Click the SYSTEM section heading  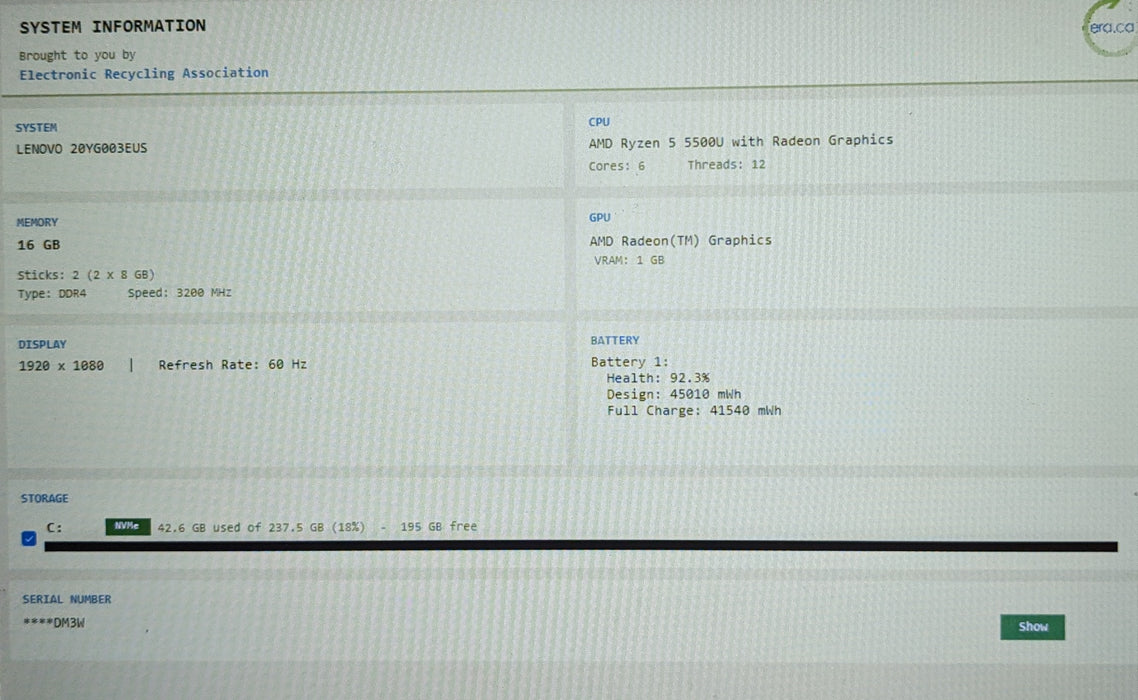tap(36, 128)
